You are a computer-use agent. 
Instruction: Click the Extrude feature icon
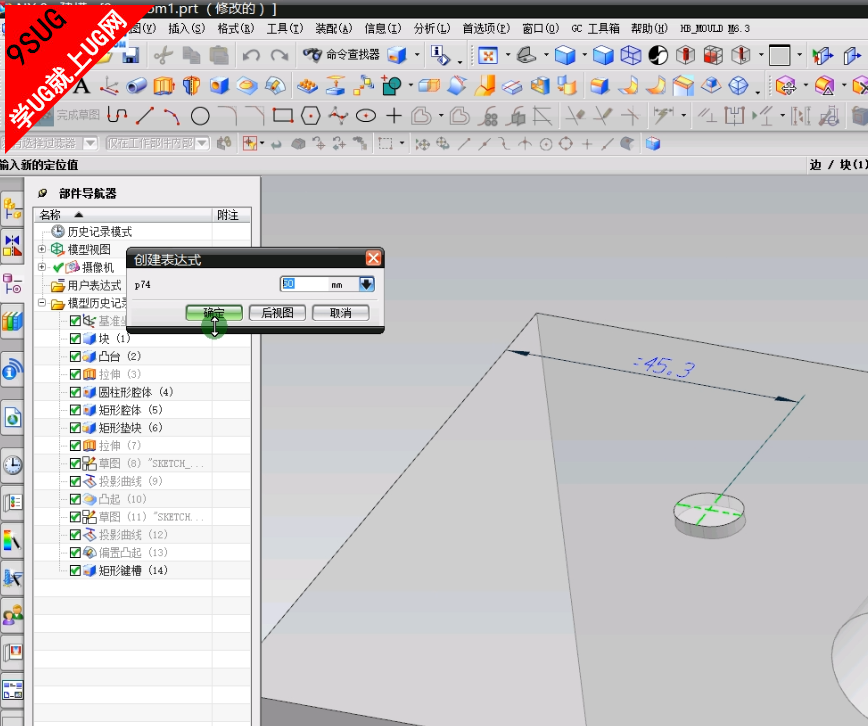164,86
